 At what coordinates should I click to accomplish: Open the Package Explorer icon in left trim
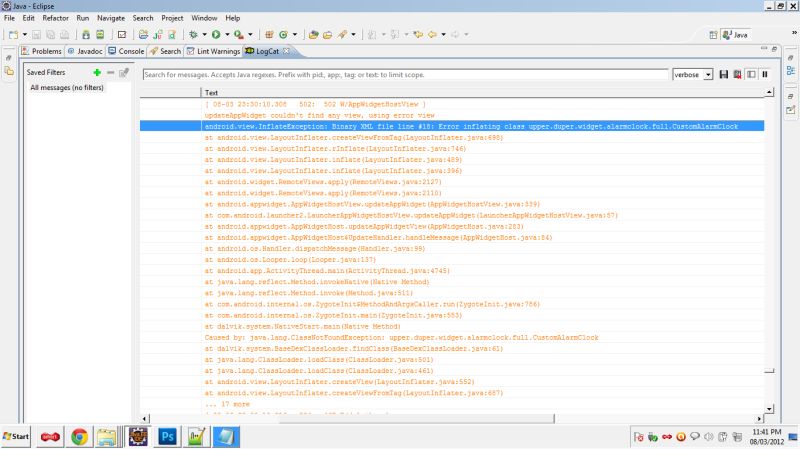point(9,71)
